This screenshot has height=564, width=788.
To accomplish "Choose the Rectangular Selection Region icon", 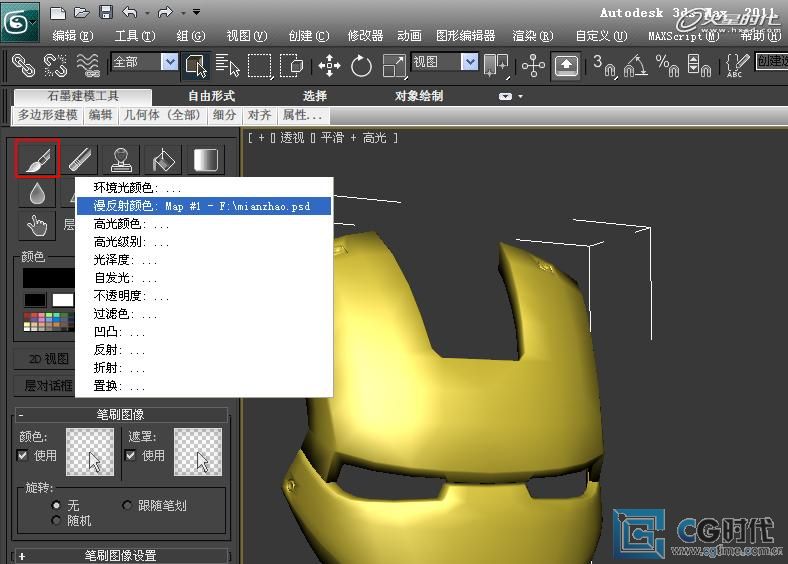I will tap(259, 66).
